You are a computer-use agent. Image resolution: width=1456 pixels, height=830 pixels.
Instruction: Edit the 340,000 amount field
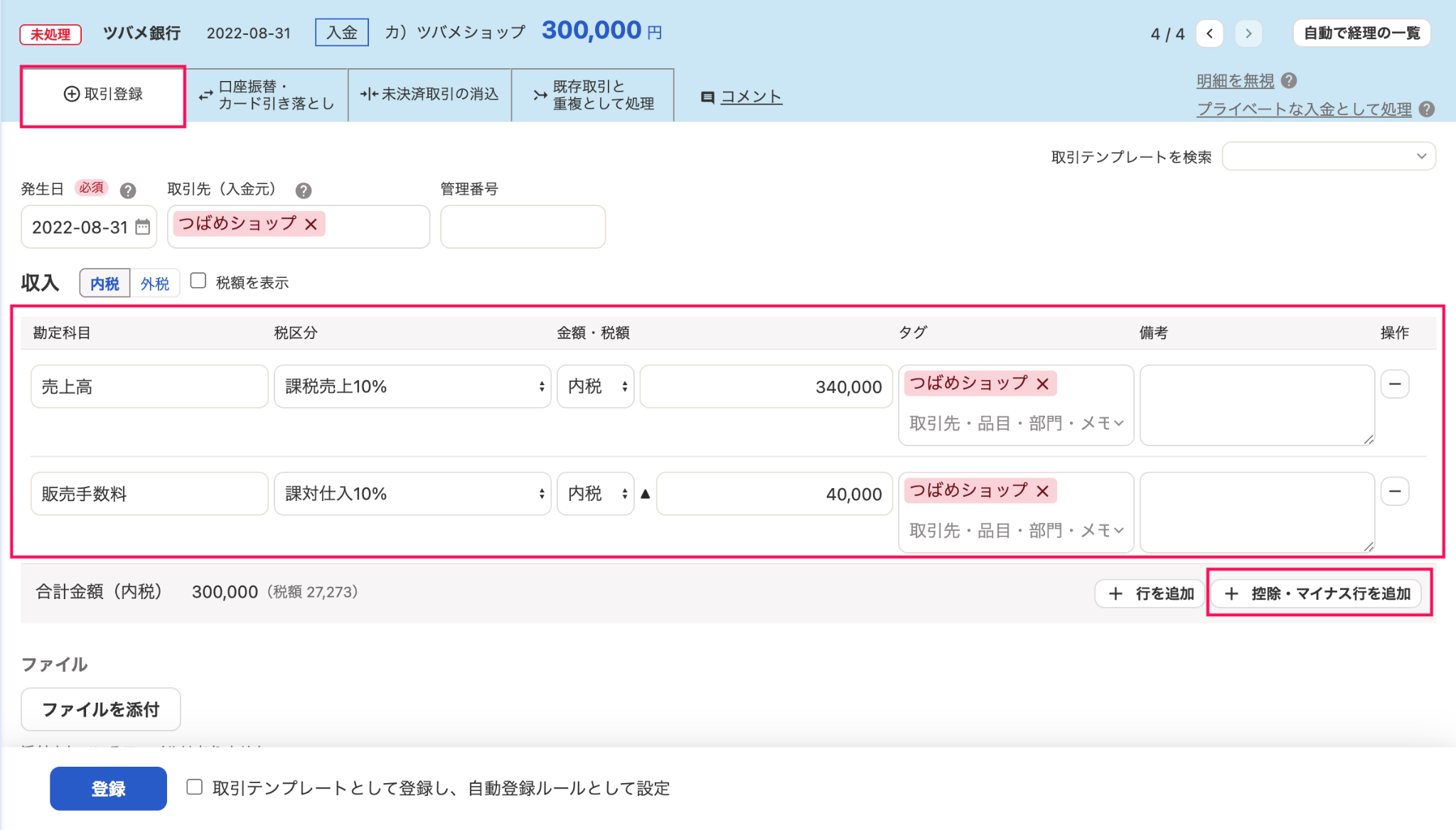coord(766,387)
